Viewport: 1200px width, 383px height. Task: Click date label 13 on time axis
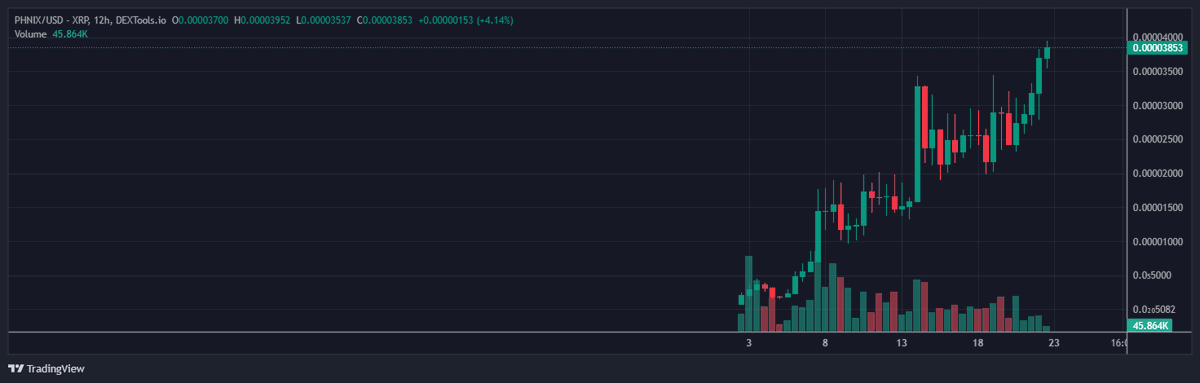coord(901,343)
